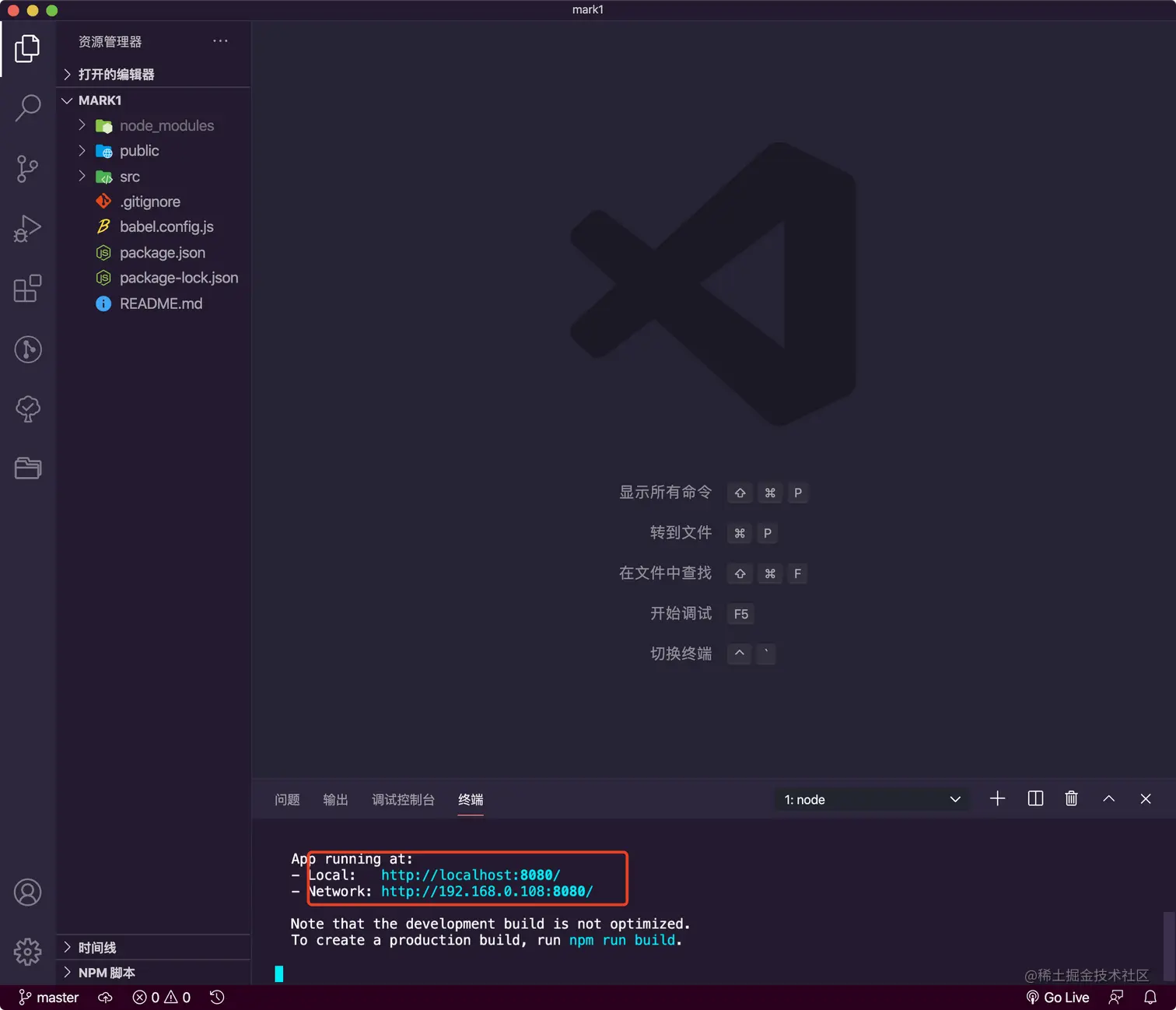This screenshot has height=1010, width=1176.
Task: Add a new terminal with plus icon
Action: coord(997,798)
